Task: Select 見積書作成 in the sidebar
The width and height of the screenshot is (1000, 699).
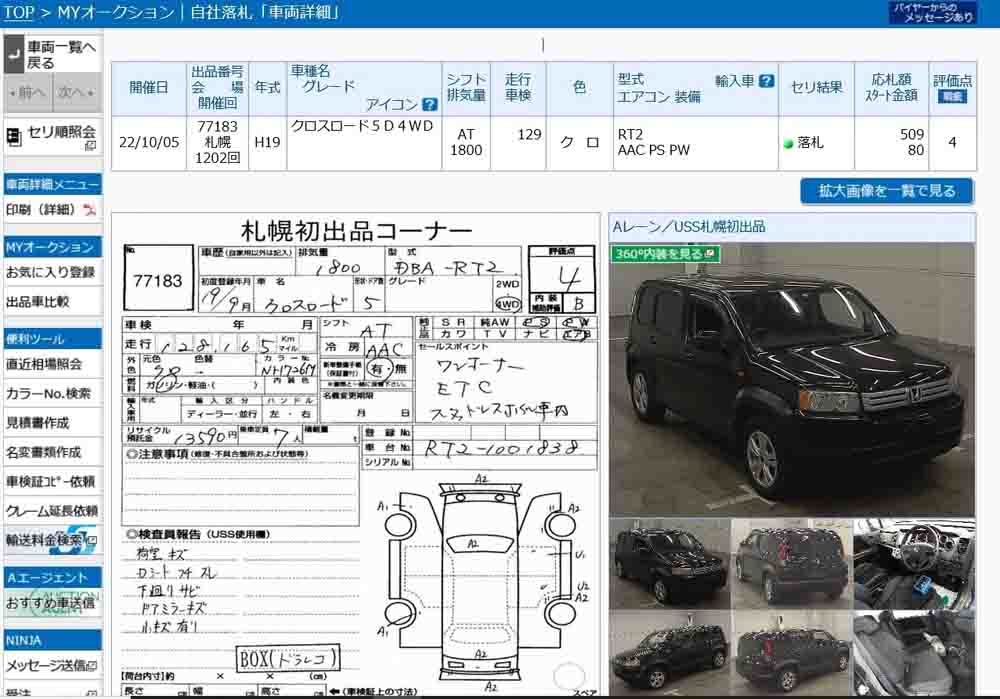Action: click(x=38, y=423)
